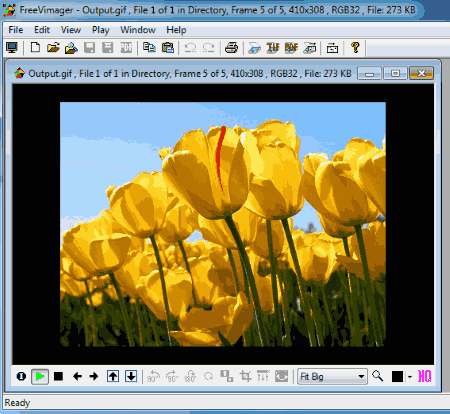Go to next picture with right arrow
This screenshot has width=450, height=414.
tap(94, 377)
